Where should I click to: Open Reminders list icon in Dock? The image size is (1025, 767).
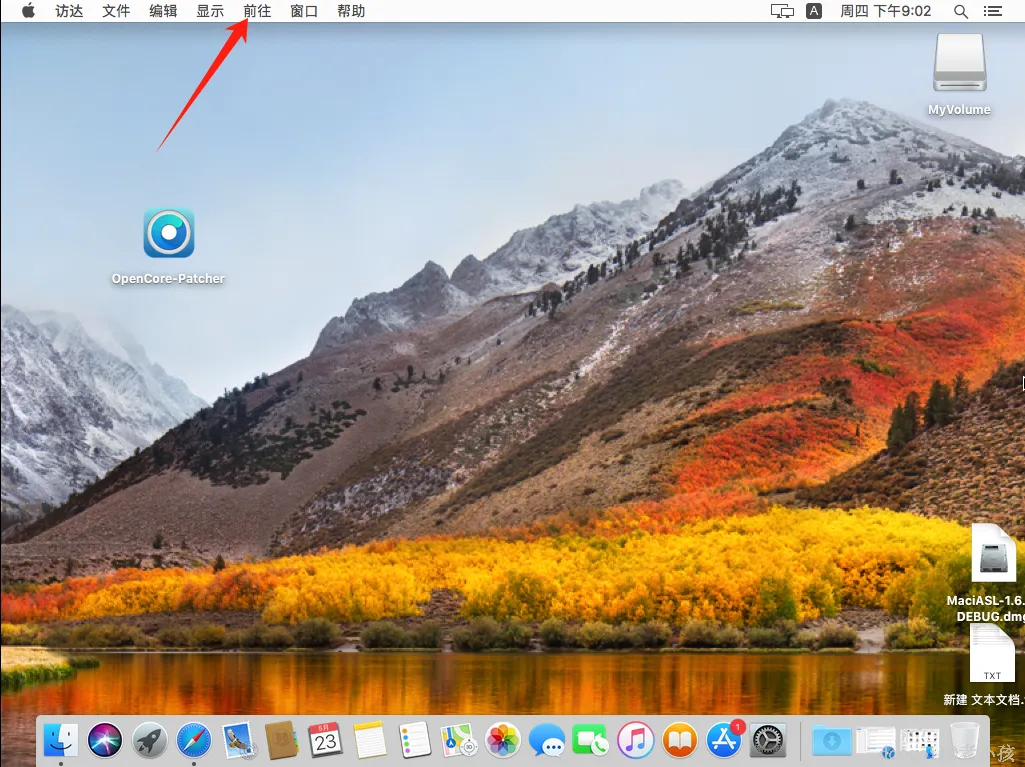click(x=414, y=740)
